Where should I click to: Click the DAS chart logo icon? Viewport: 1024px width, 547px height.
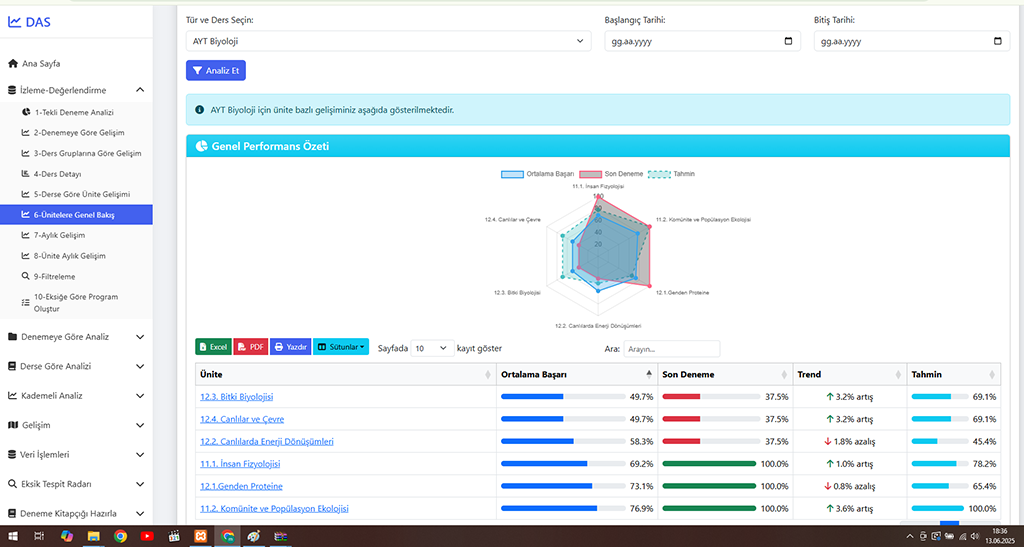pos(15,21)
